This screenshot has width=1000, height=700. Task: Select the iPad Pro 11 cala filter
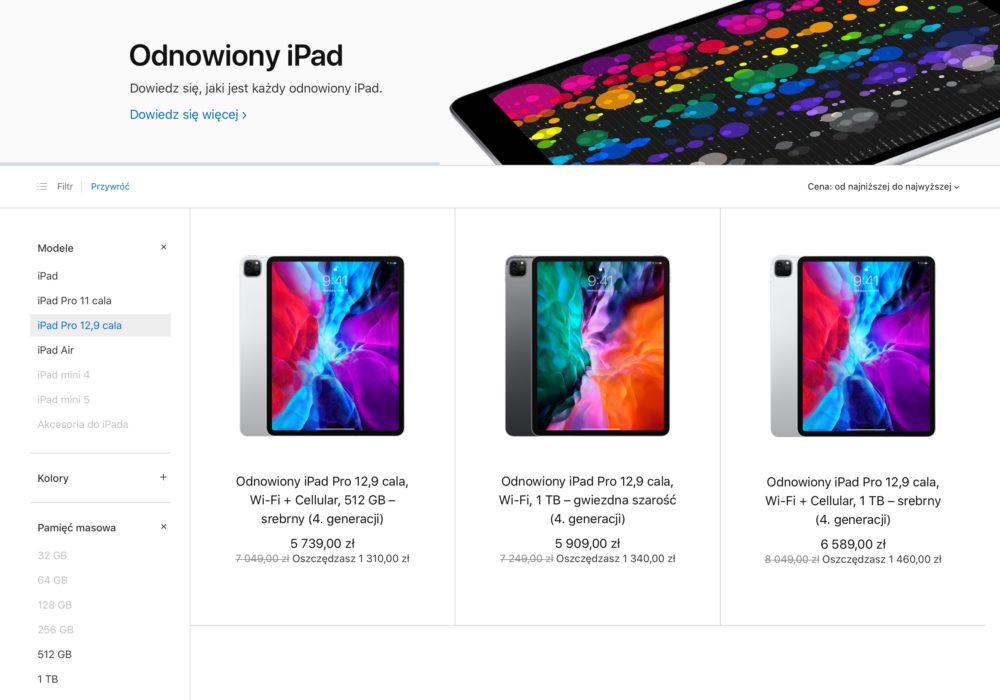(x=74, y=301)
